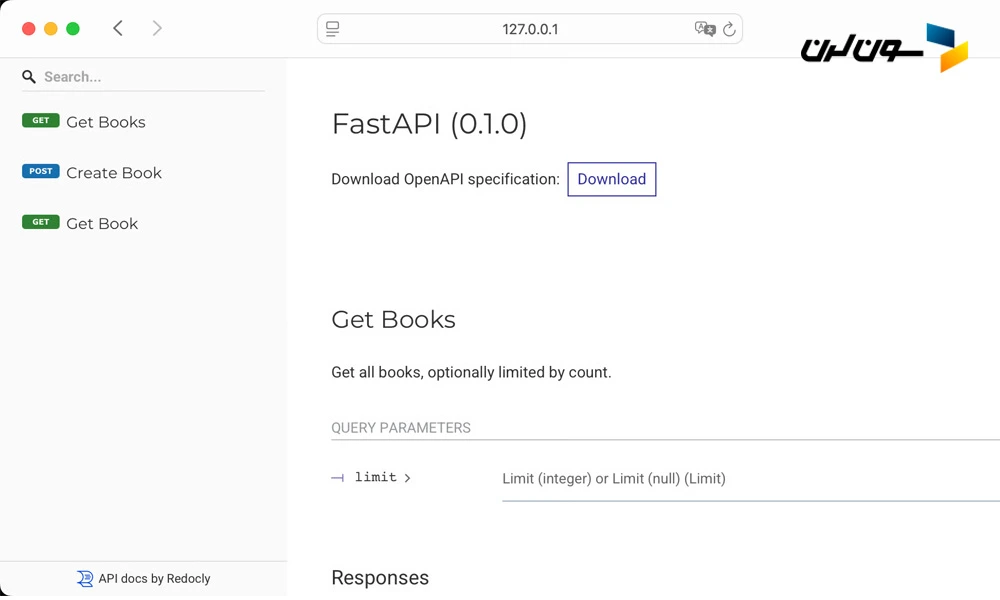Open the API docs by Redocly link

(154, 578)
